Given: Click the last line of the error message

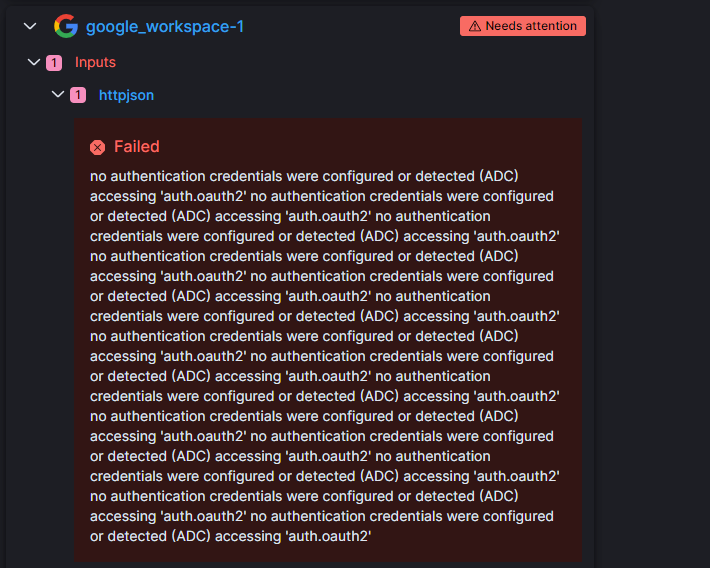Looking at the screenshot, I should pos(230,536).
